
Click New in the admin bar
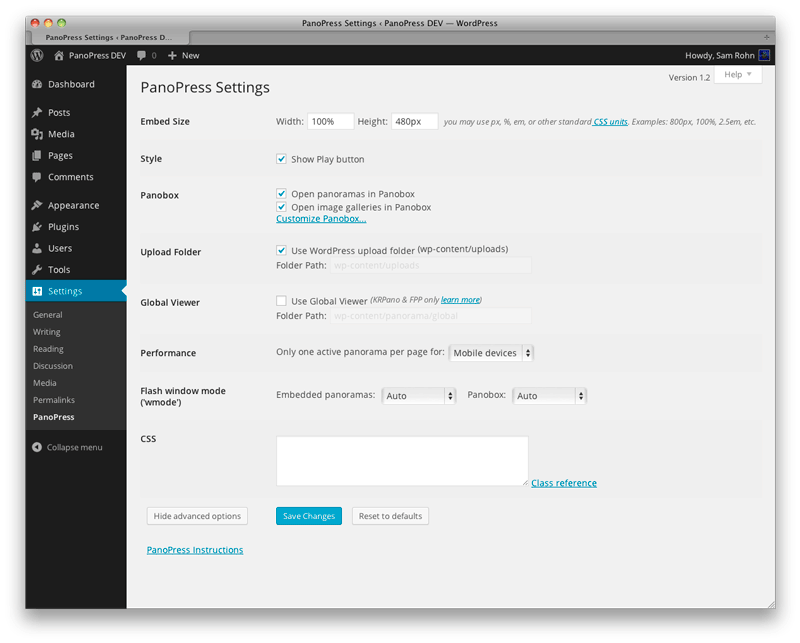(190, 55)
